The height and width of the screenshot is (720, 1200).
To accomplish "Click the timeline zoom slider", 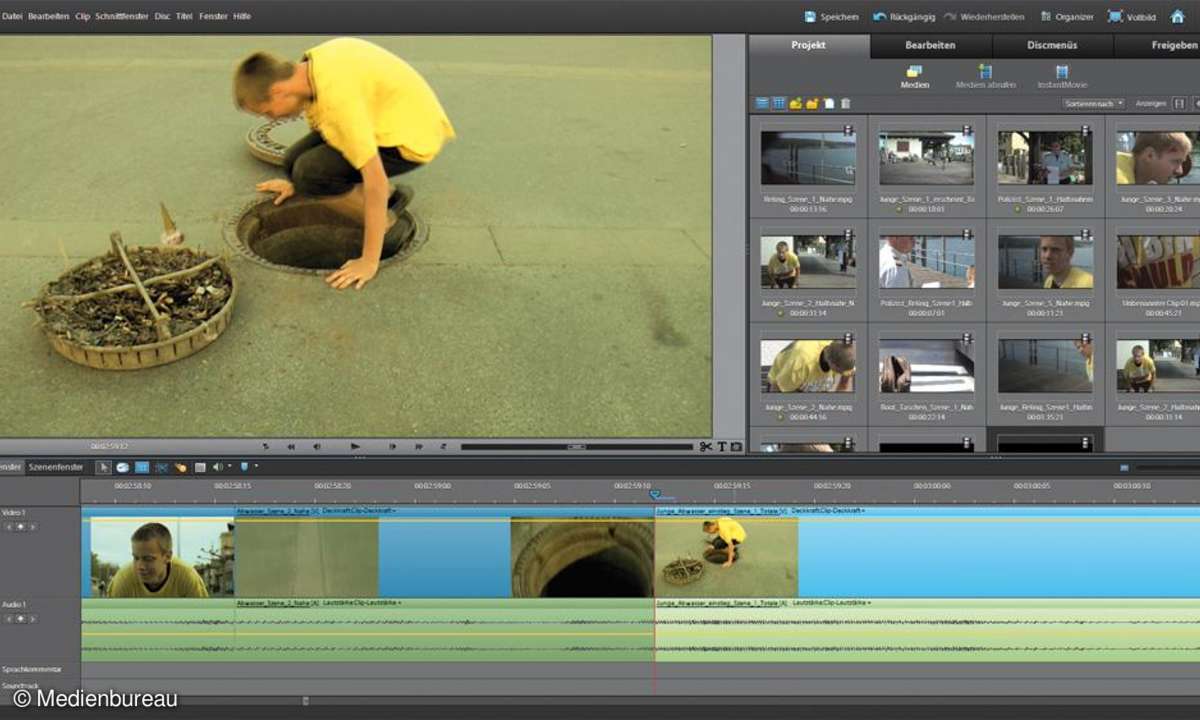I will [x=1166, y=467].
